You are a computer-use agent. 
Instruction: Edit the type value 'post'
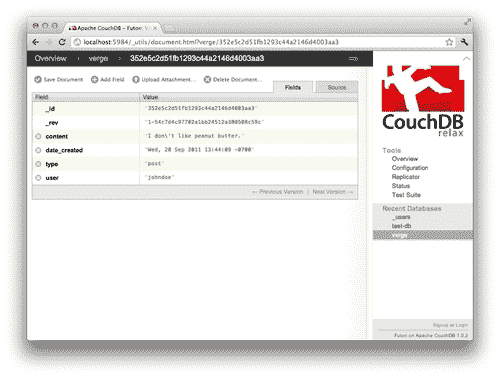(154, 163)
